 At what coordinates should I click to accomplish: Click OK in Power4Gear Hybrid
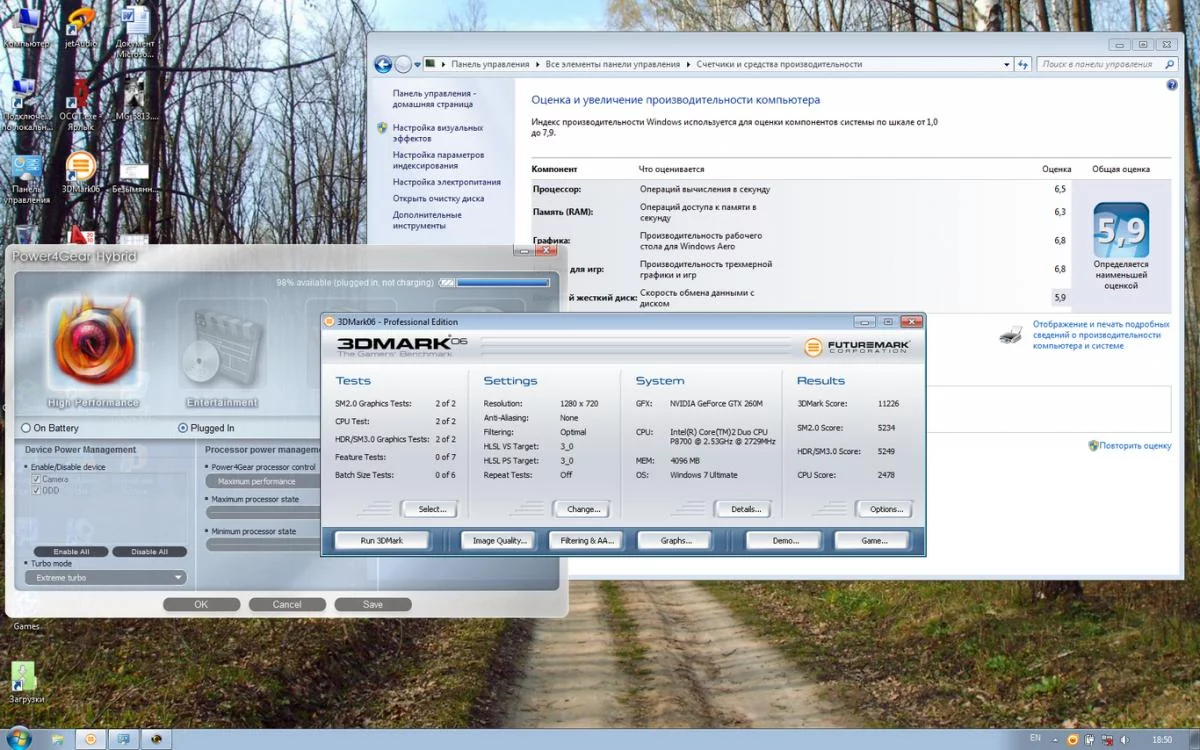tap(201, 604)
